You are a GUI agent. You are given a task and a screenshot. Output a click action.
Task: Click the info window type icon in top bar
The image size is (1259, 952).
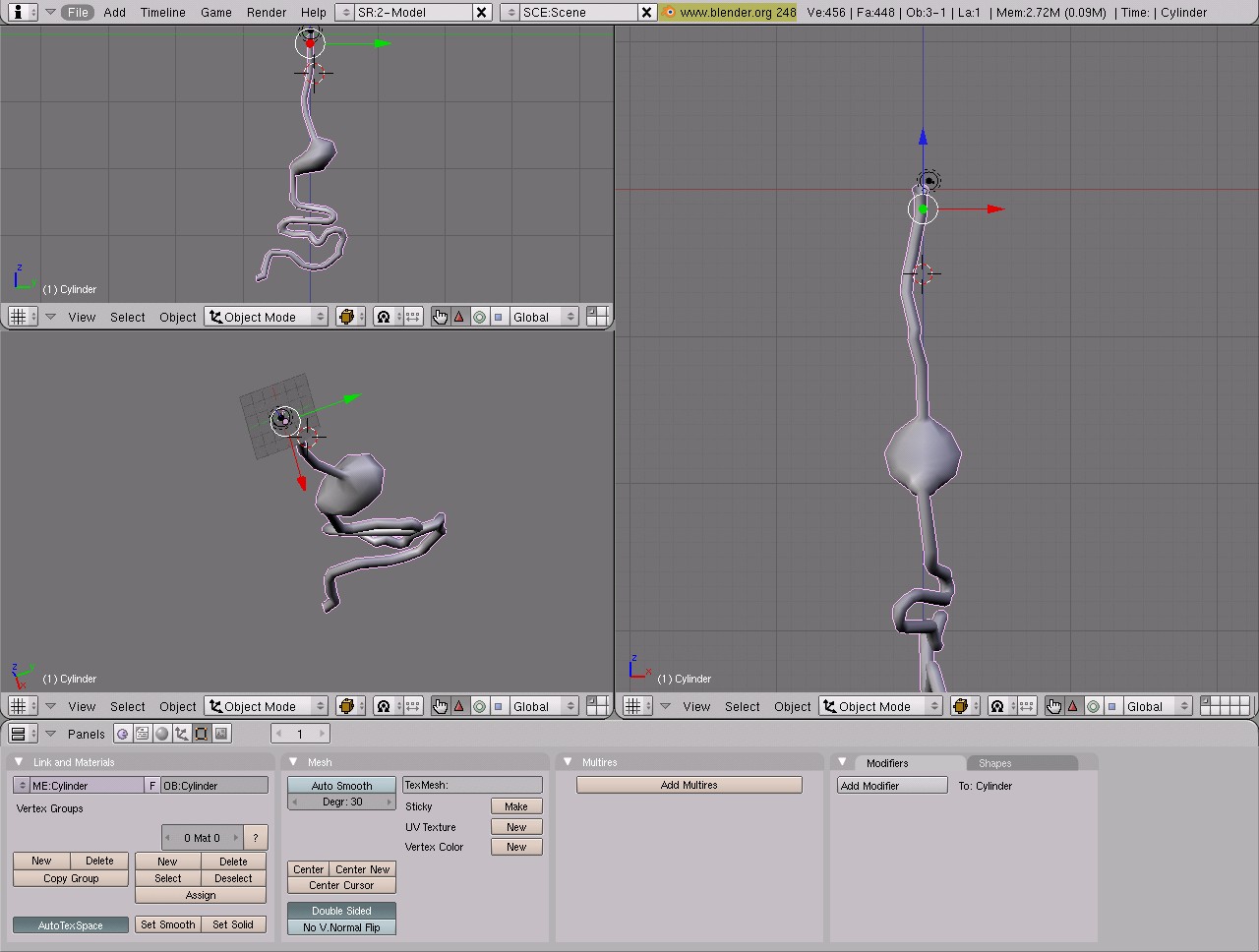[19, 12]
